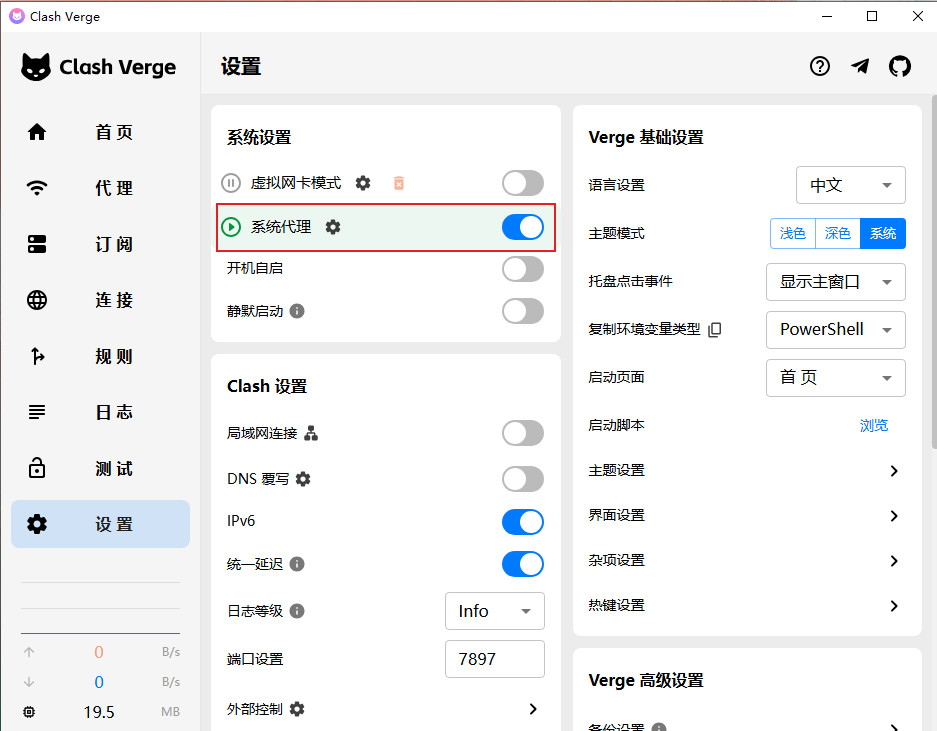Open the 测试 page from sidebar
Screen dimensions: 937x731
point(100,467)
